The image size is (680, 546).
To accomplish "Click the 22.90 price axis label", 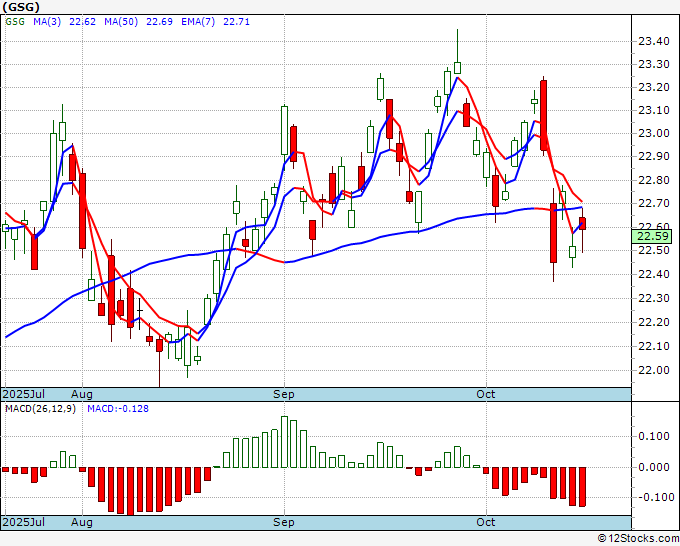I will pos(654,157).
